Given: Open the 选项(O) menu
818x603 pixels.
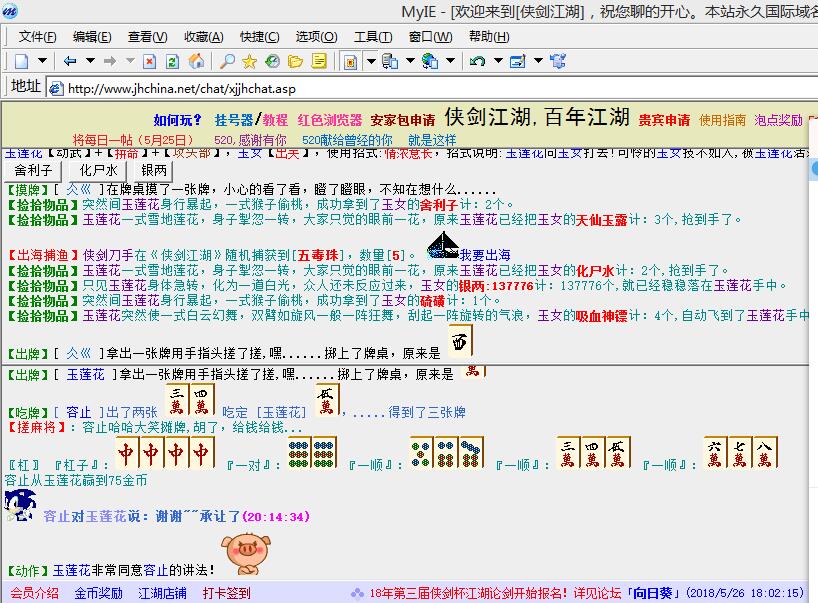Looking at the screenshot, I should (x=316, y=37).
